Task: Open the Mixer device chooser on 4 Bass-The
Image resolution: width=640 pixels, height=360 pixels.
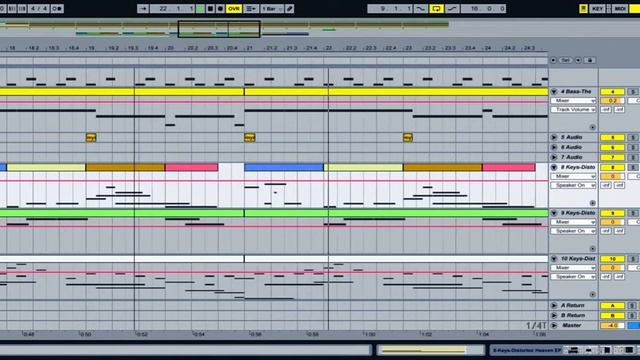Action: coord(573,100)
